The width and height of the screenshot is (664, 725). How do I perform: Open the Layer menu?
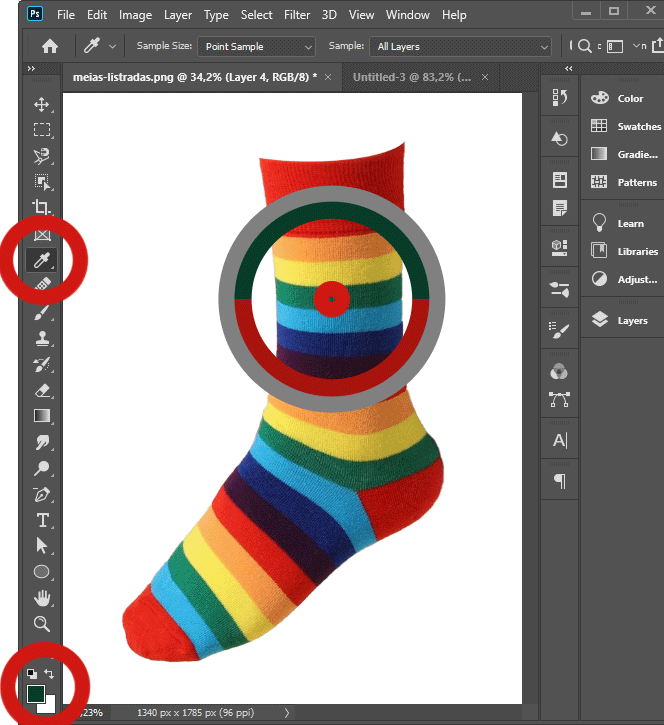(178, 15)
